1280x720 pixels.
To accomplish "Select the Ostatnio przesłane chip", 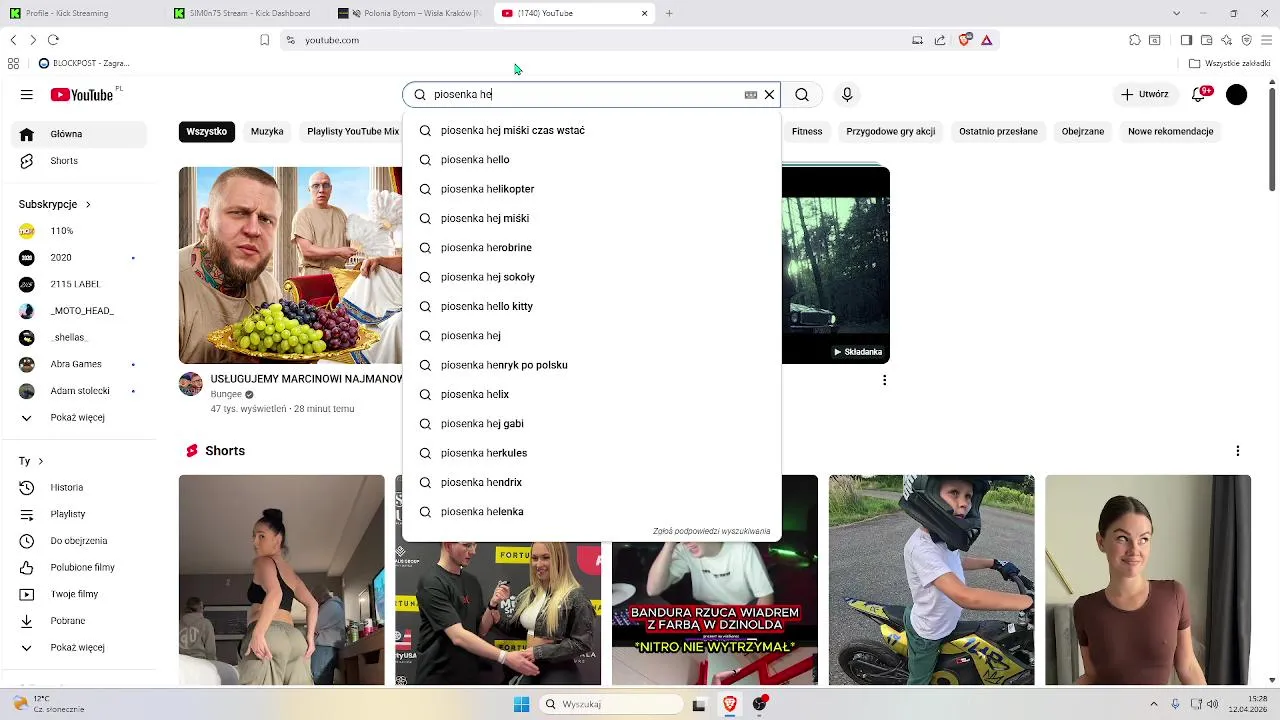I will coord(998,131).
